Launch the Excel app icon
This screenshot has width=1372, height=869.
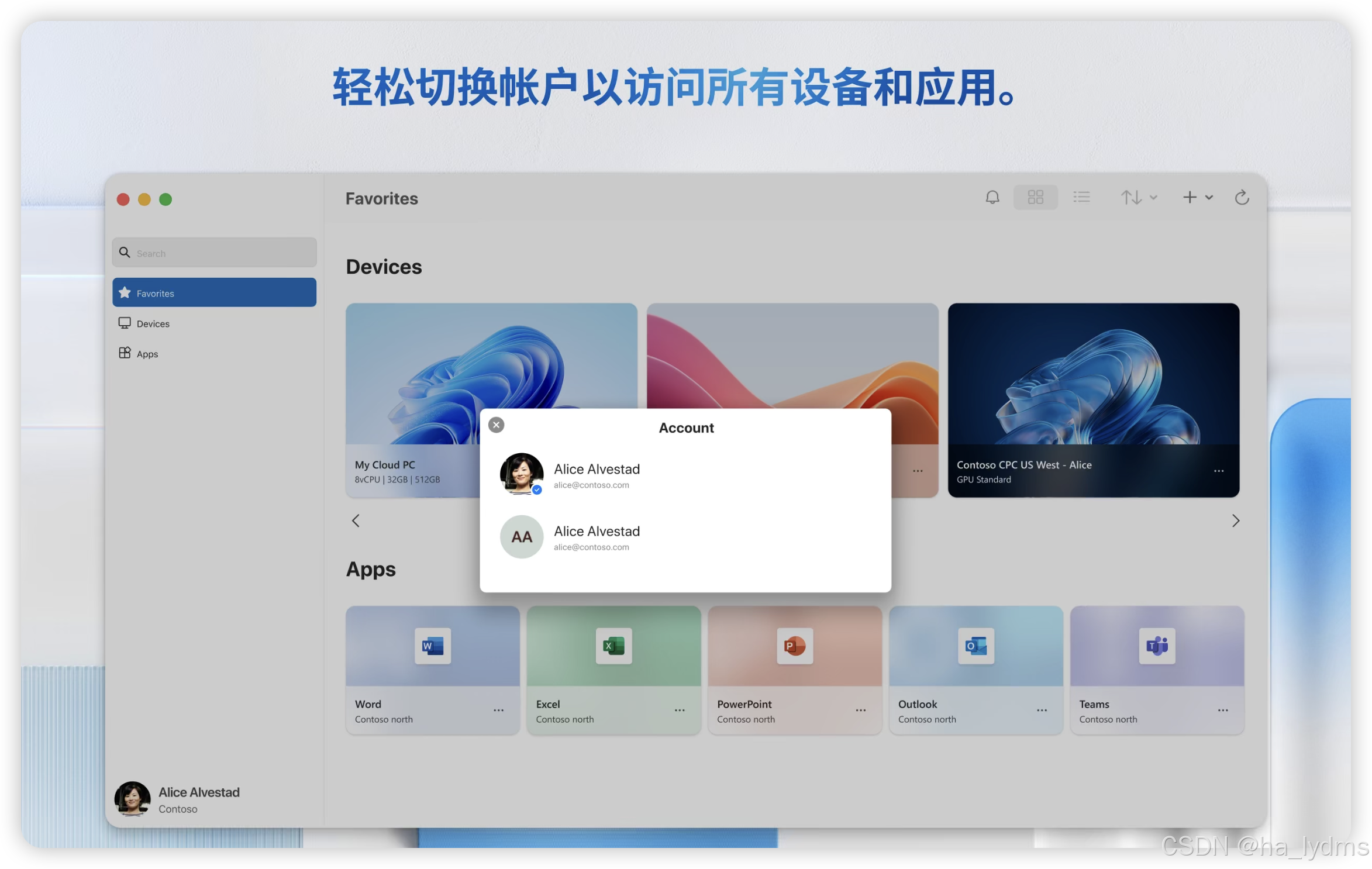tap(613, 646)
